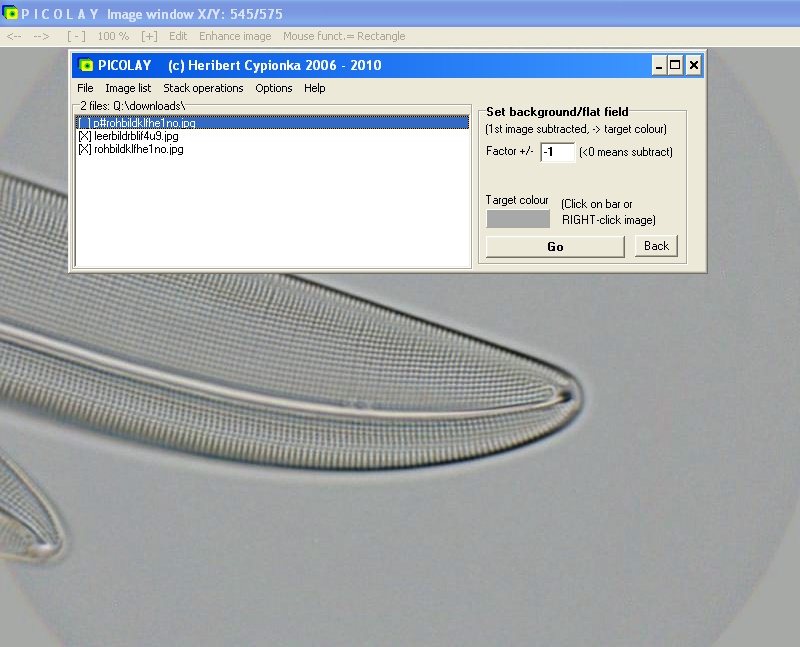Go to previous image with left arrow
The height and width of the screenshot is (647, 800).
click(14, 37)
